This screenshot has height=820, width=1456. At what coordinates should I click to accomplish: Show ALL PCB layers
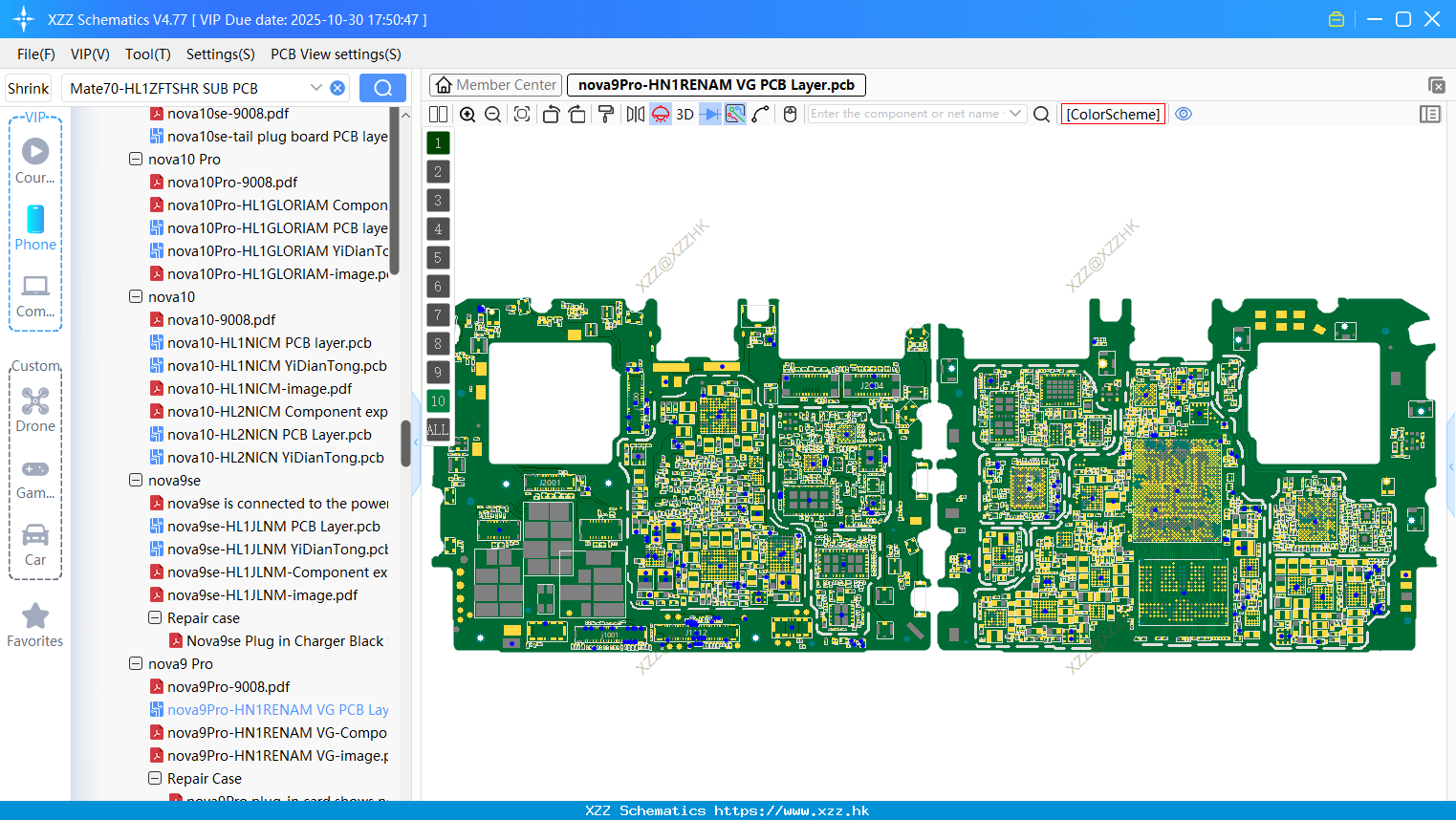(438, 430)
